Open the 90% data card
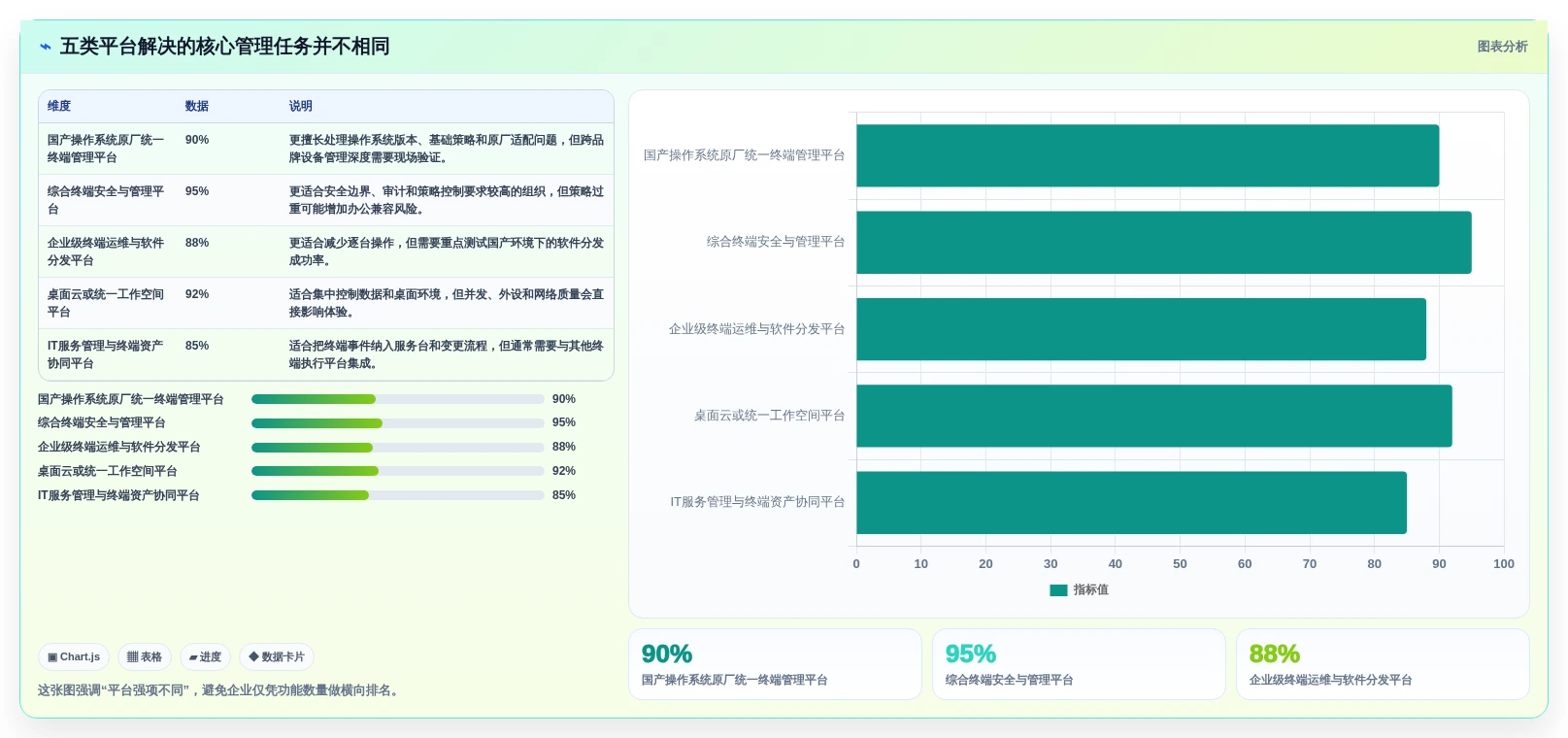The width and height of the screenshot is (1568, 738). 775,664
